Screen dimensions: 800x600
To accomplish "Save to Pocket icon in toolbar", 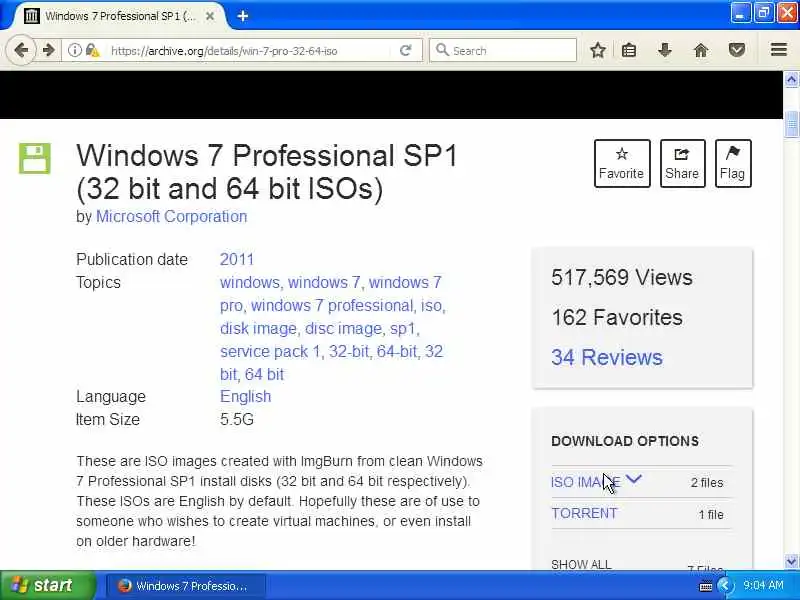I will pyautogui.click(x=736, y=51).
